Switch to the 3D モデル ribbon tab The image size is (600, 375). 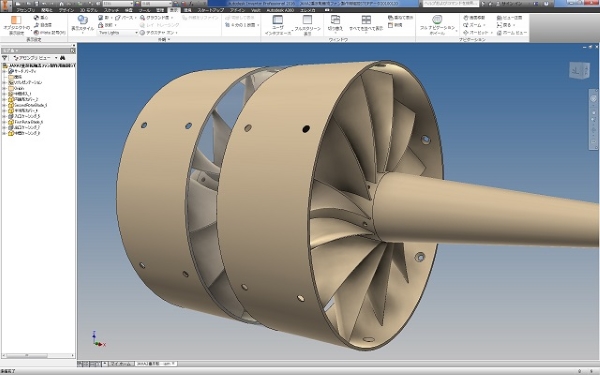(89, 10)
